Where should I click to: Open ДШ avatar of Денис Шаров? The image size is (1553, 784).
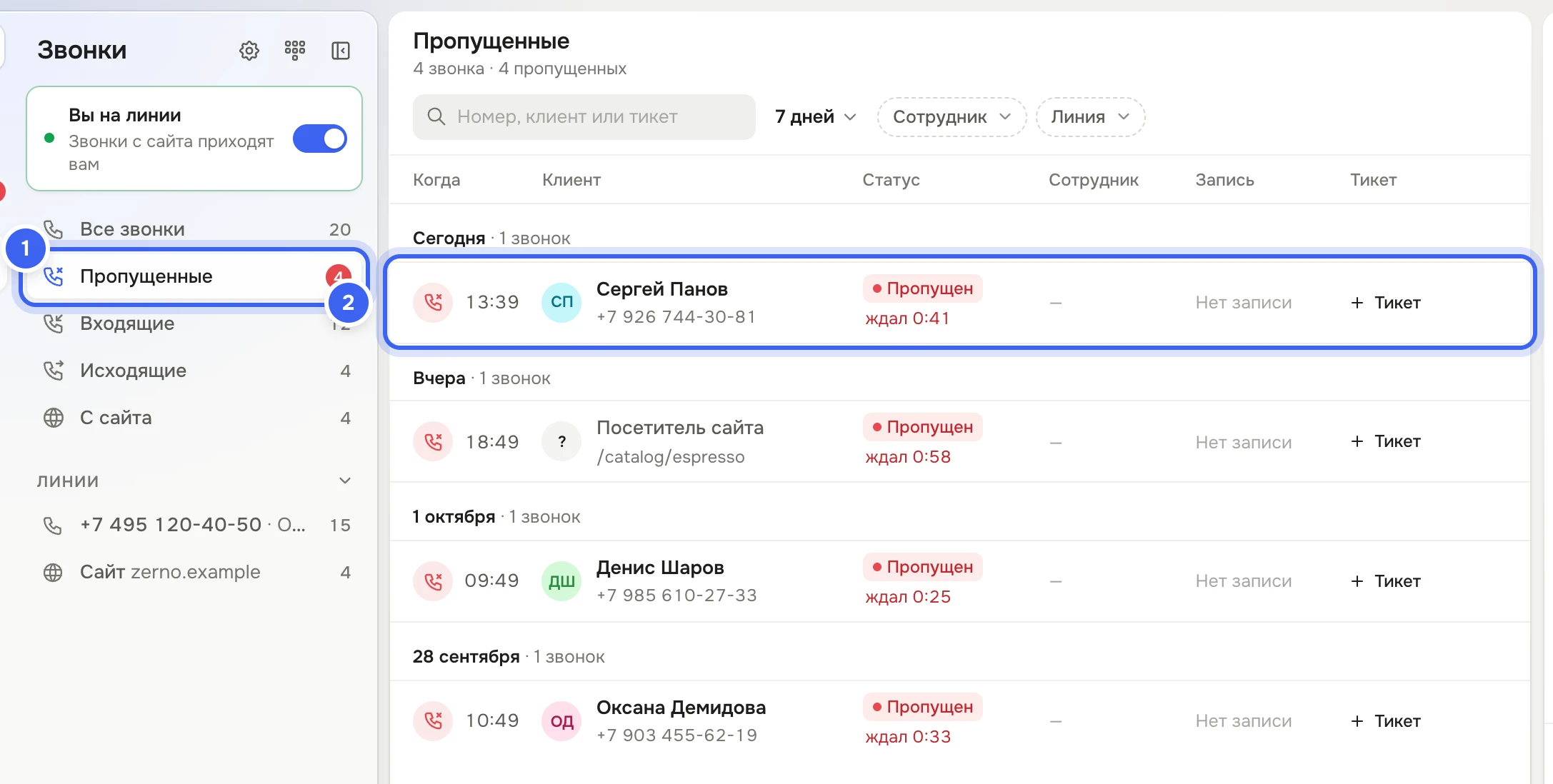[561, 581]
